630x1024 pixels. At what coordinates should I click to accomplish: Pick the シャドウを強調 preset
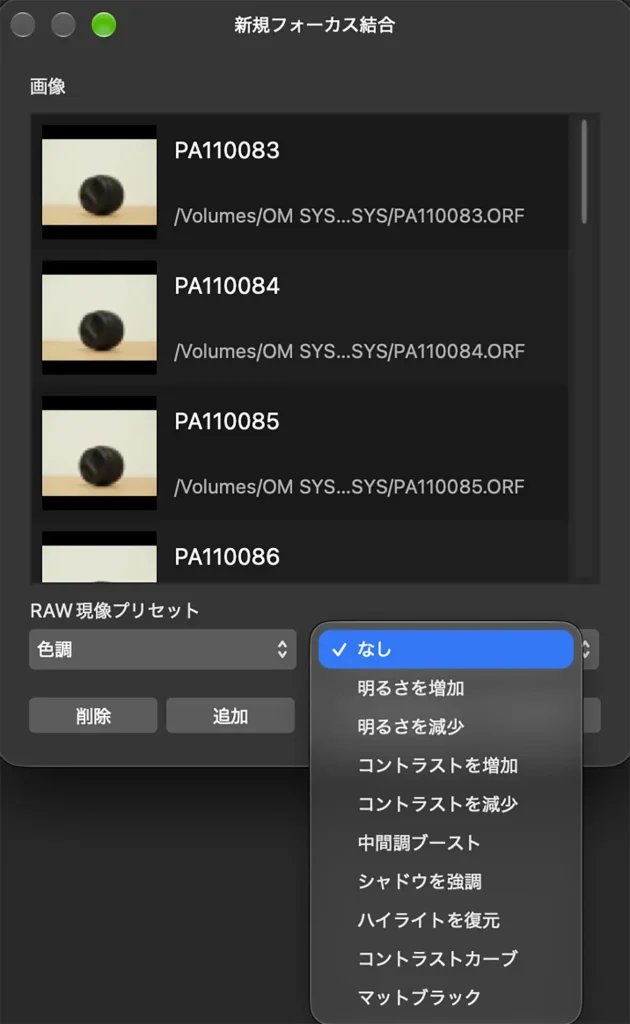(x=446, y=881)
